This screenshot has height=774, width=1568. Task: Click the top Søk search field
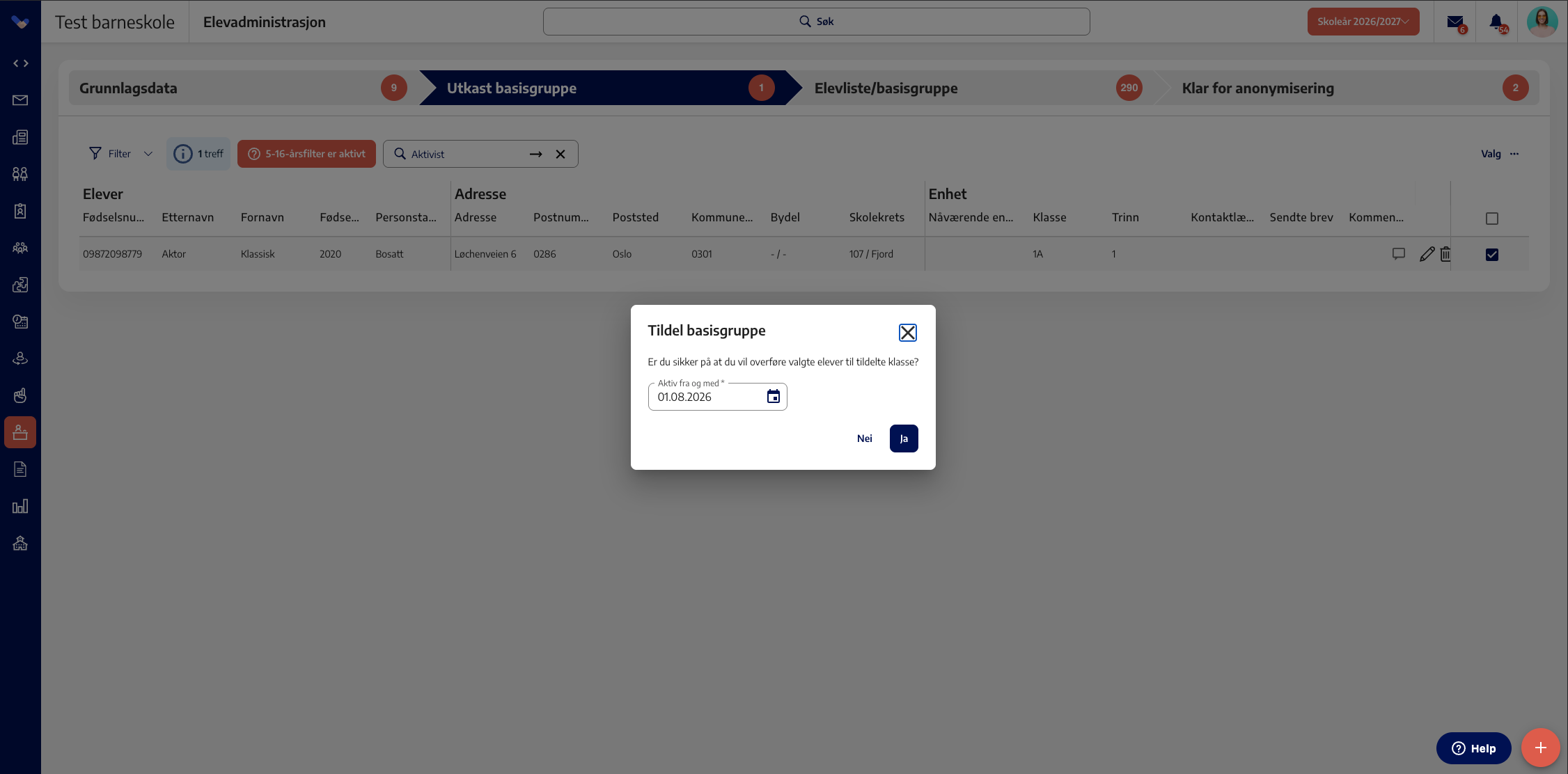[816, 22]
